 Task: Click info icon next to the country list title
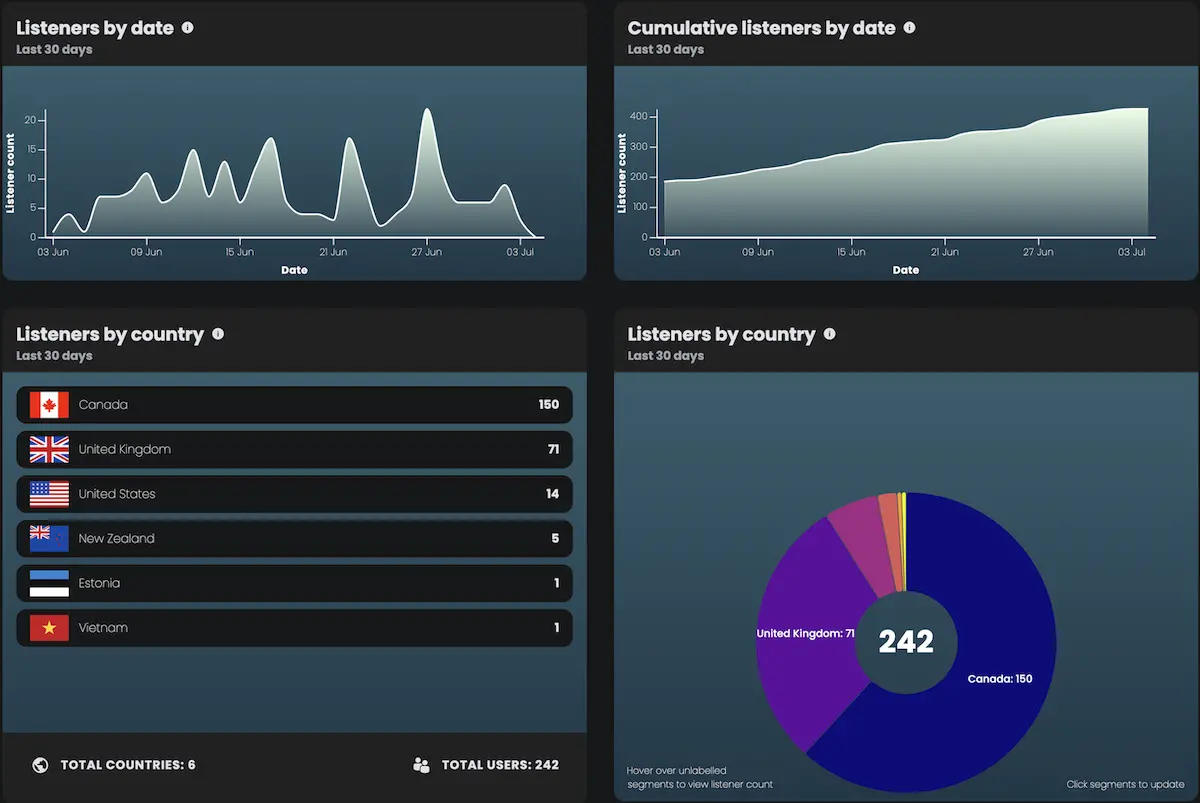[x=218, y=334]
